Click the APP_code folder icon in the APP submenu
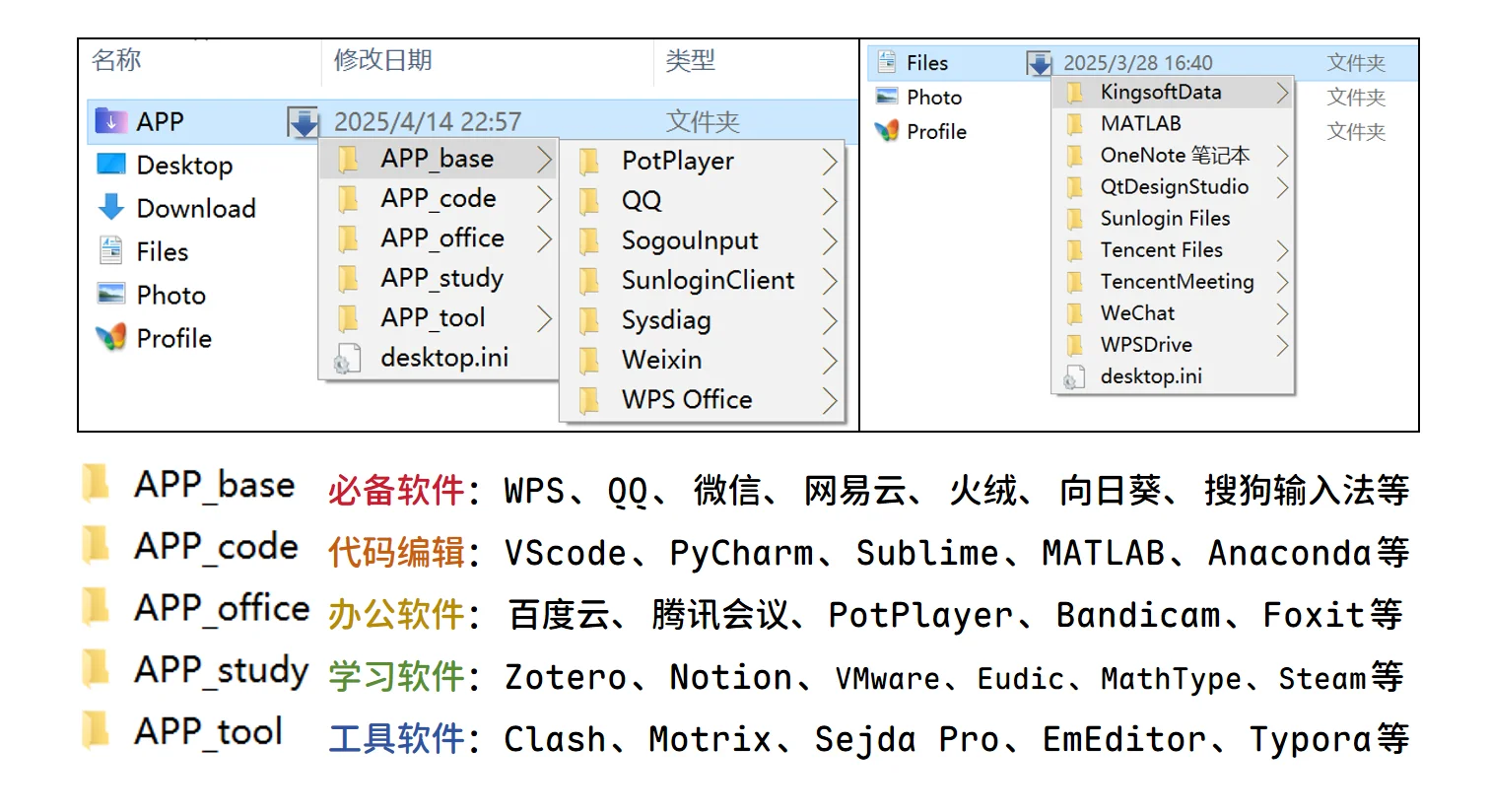Screen dimensions: 1490x812 coord(348,199)
